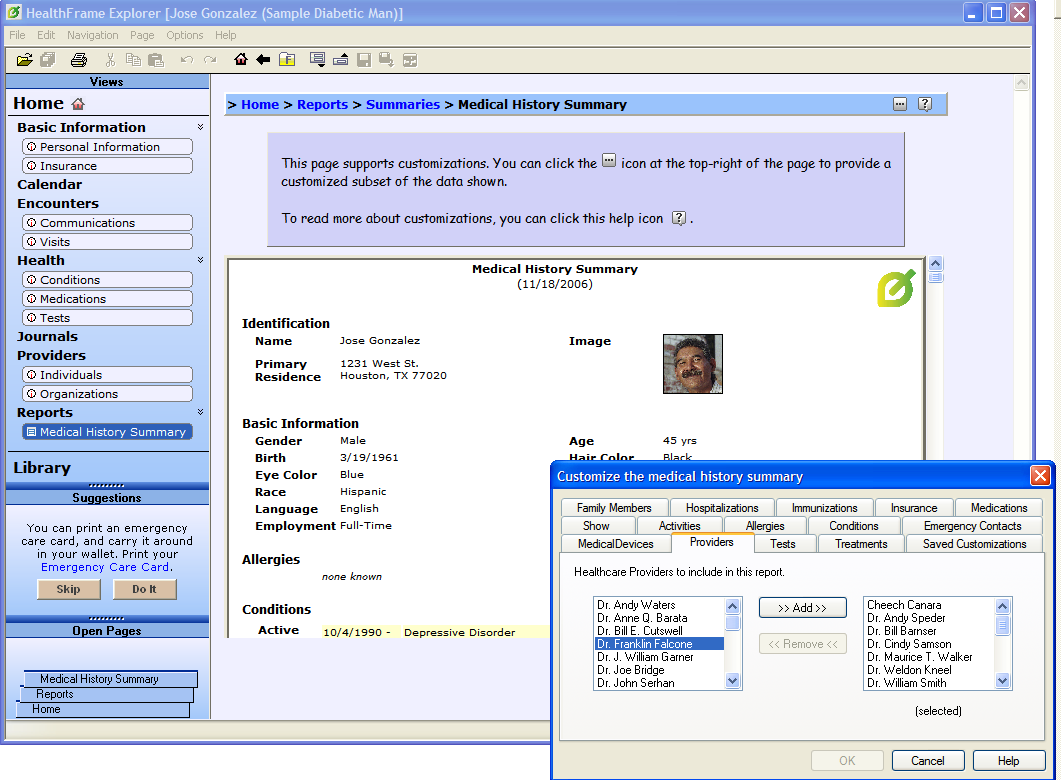Select Dr. Cindy Samson in selected list
The image size is (1061, 780).
coord(930,644)
